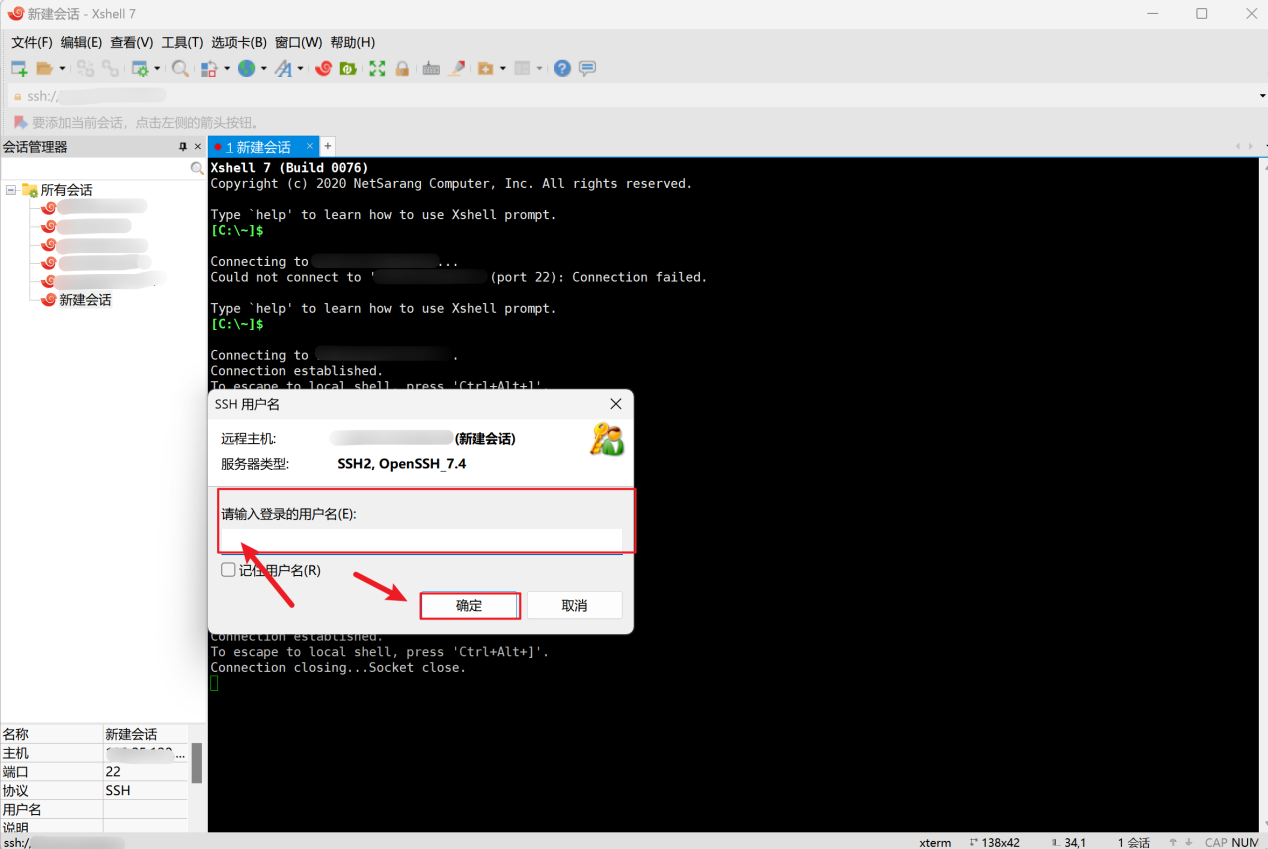
Task: Cancel the dialog with 取消 button
Action: pyautogui.click(x=574, y=605)
